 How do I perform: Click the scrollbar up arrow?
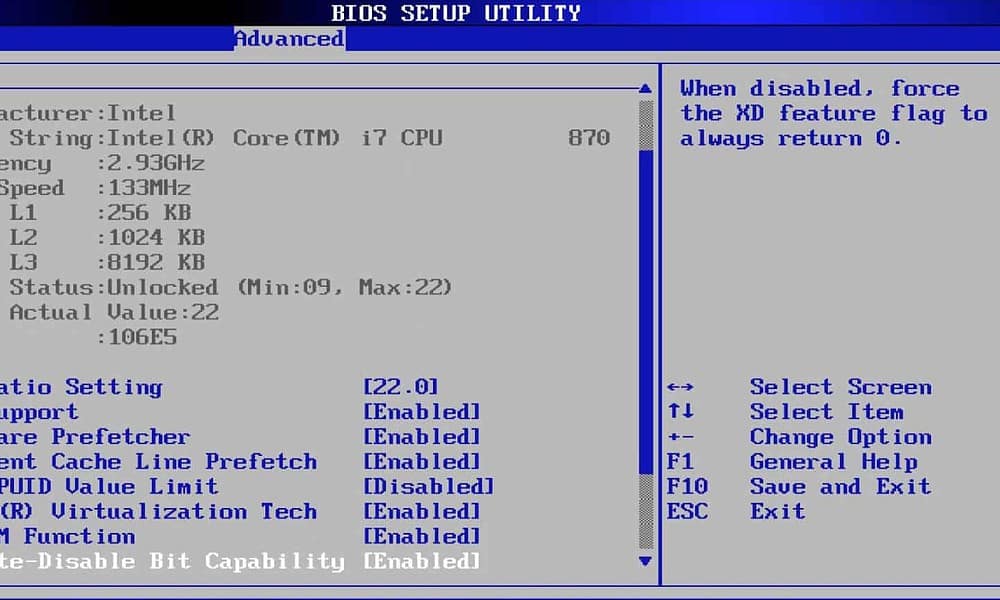tap(645, 87)
